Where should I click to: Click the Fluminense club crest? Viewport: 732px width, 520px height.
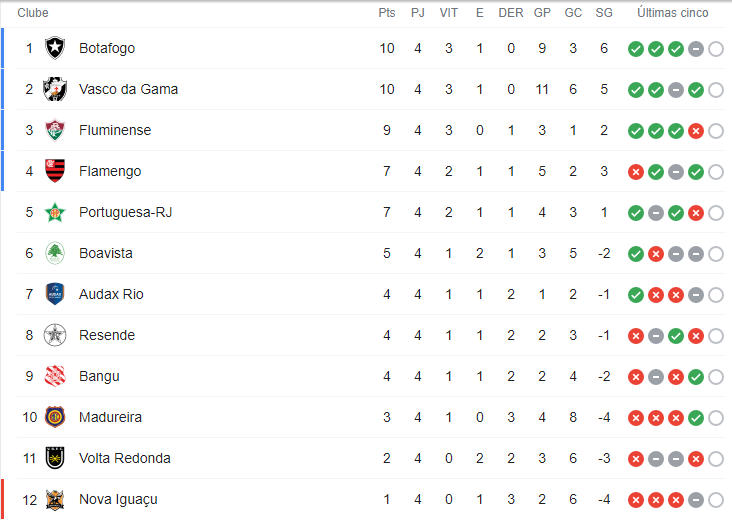click(x=55, y=130)
